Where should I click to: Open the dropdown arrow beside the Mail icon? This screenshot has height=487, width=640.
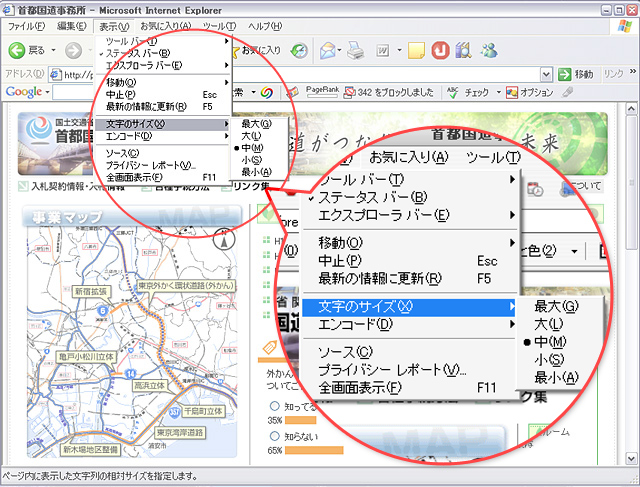coord(339,51)
